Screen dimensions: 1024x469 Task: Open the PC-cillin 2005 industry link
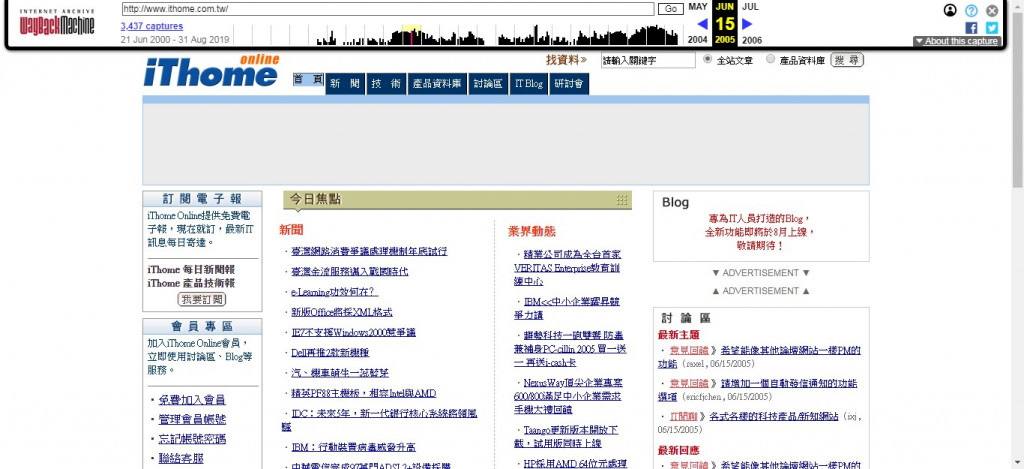click(x=569, y=349)
